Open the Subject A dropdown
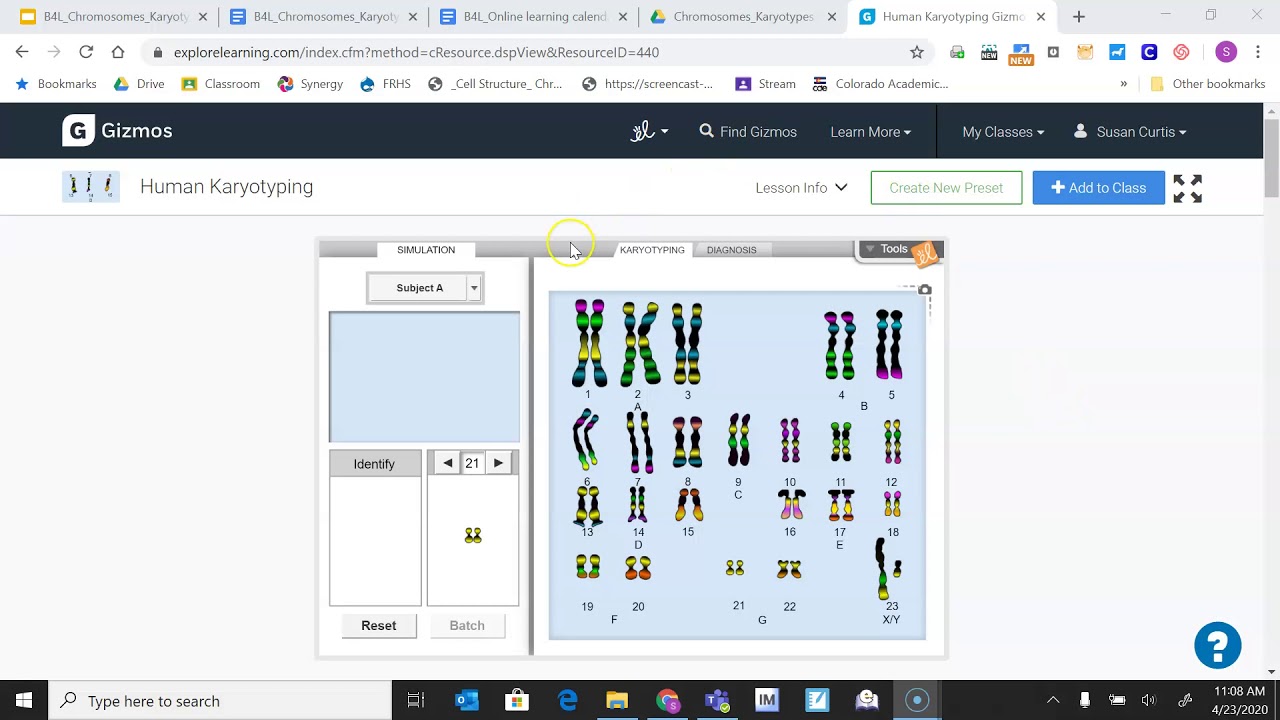 [x=425, y=288]
